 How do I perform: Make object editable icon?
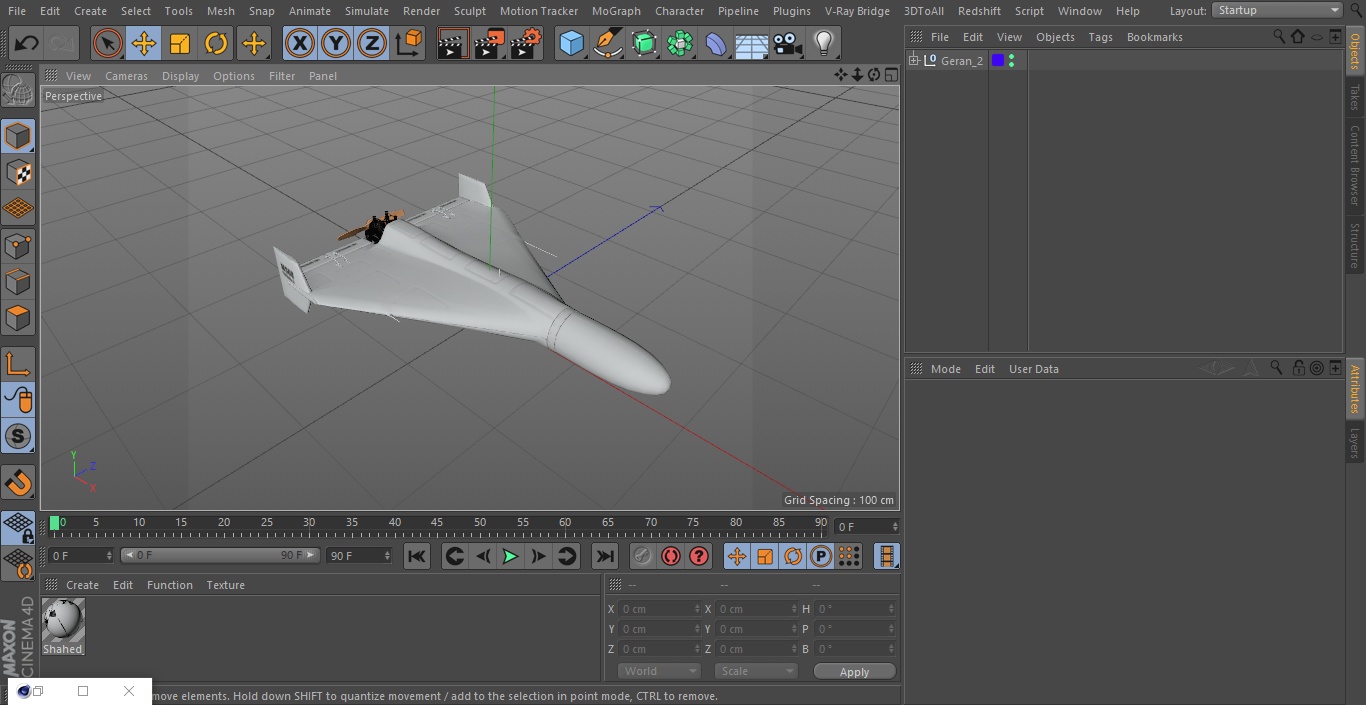(18, 91)
